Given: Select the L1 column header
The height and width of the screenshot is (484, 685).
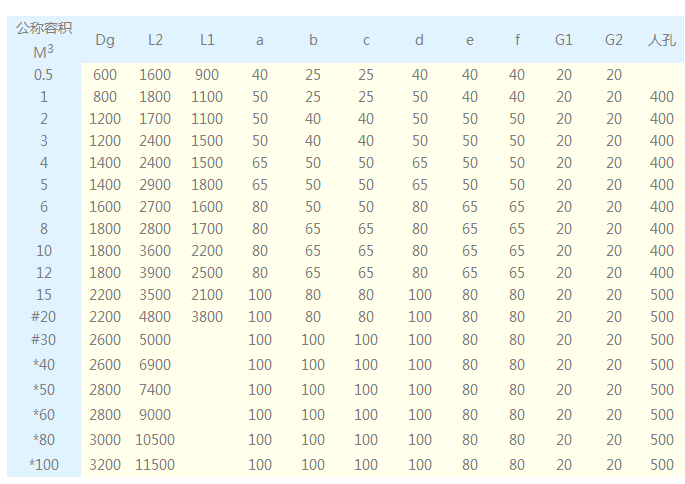Looking at the screenshot, I should point(207,40).
